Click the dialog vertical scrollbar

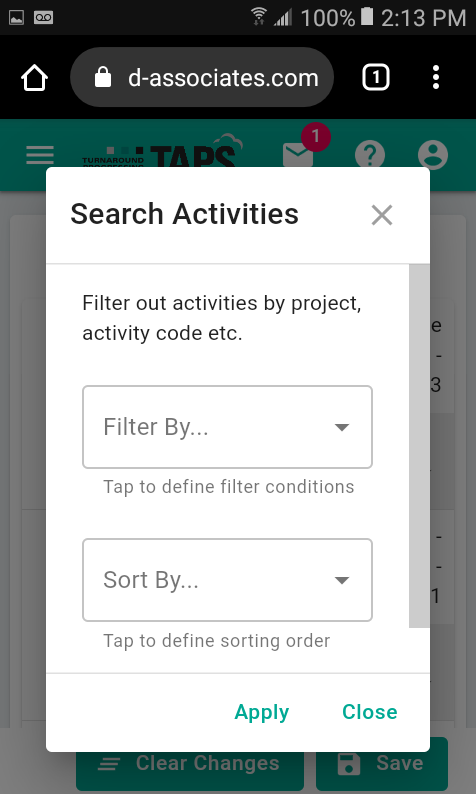coord(419,446)
